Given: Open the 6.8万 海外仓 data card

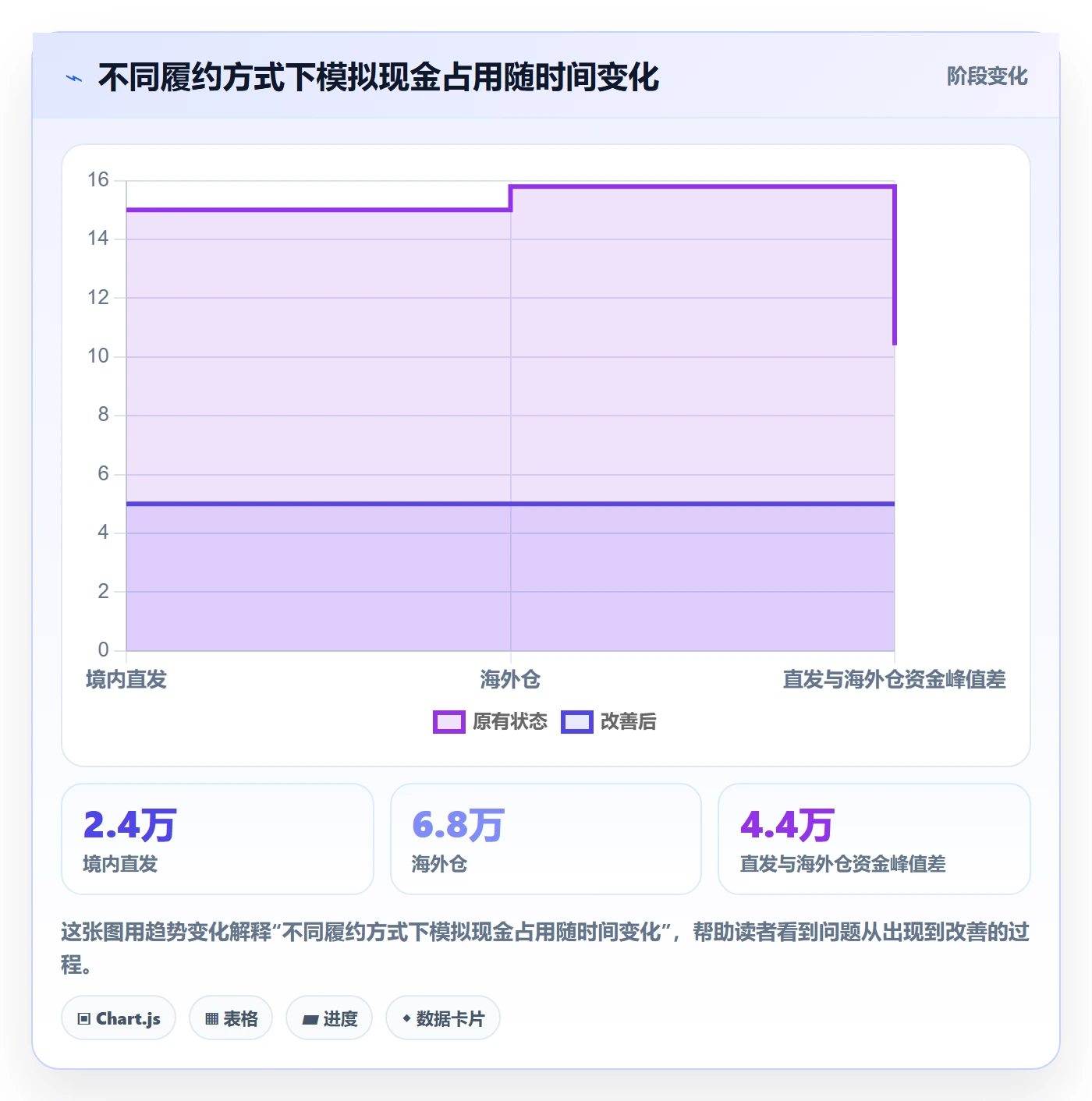Looking at the screenshot, I should [546, 839].
